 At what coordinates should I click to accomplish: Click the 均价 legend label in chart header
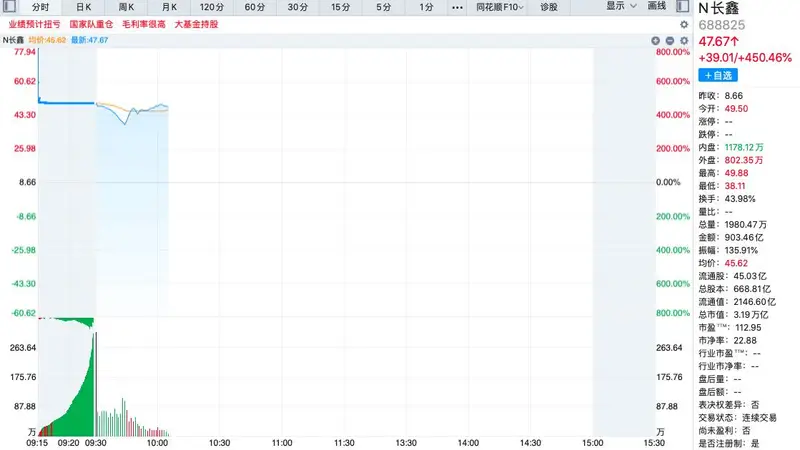click(47, 40)
